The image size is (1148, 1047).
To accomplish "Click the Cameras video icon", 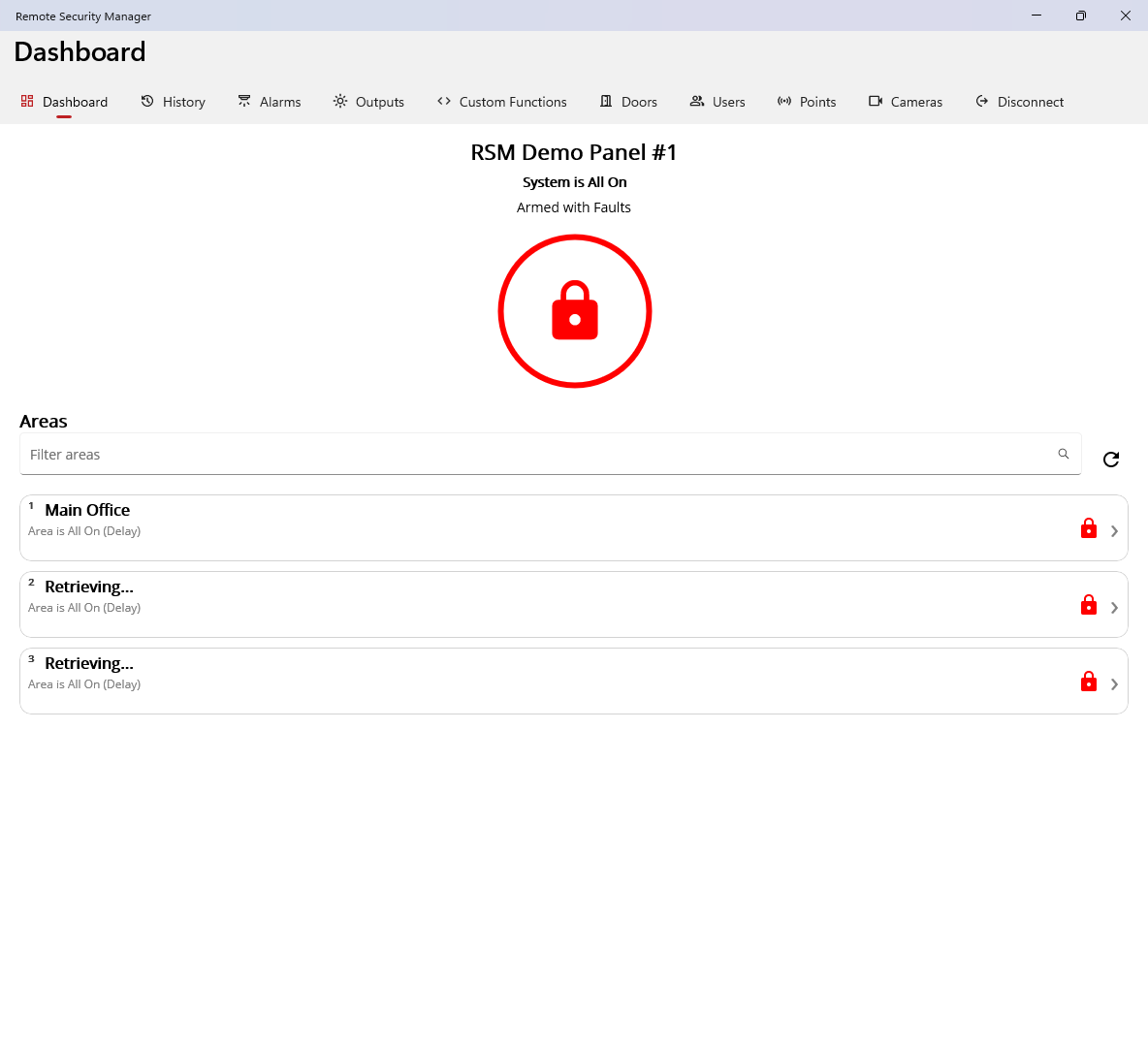I will point(876,101).
